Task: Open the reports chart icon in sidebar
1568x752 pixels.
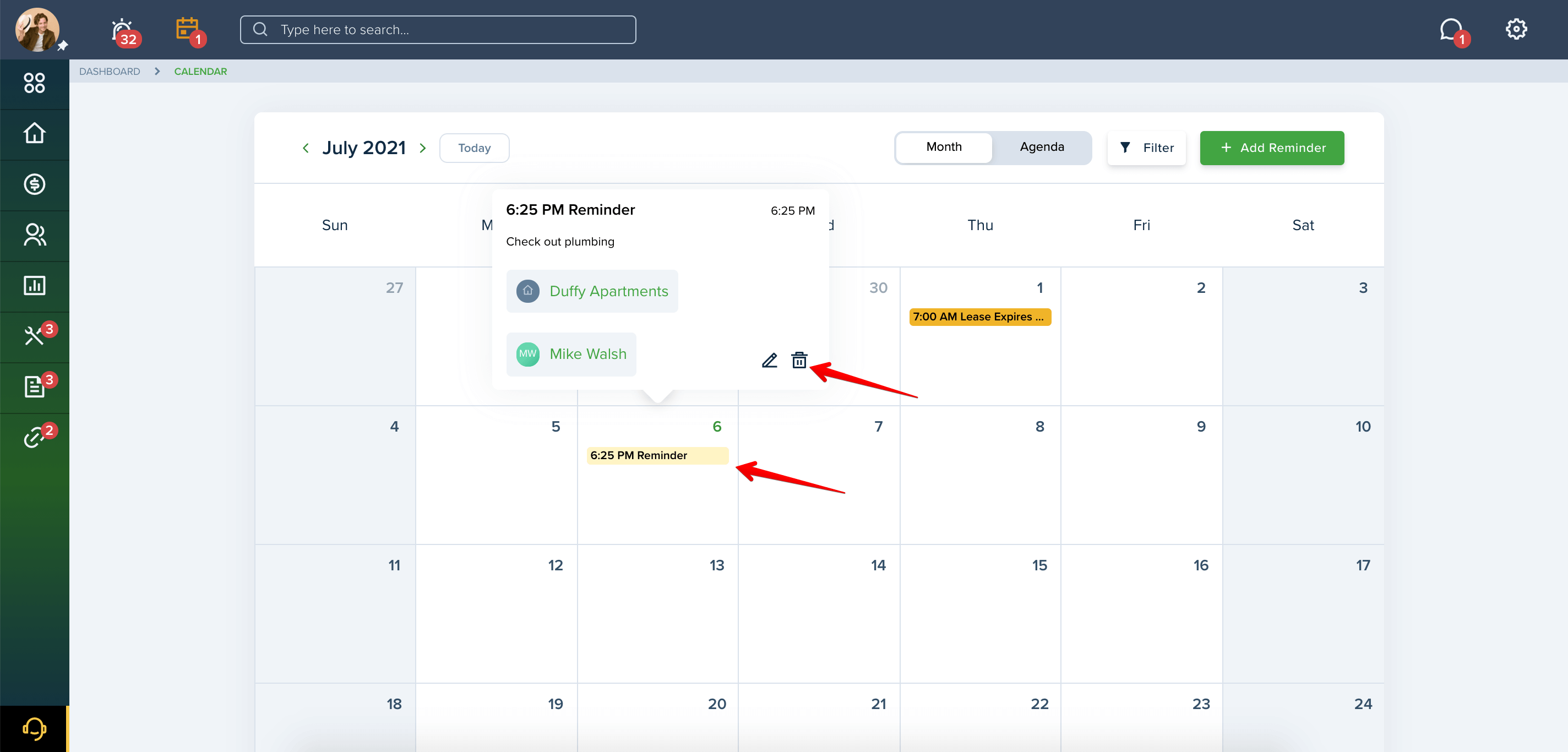Action: pyautogui.click(x=35, y=285)
